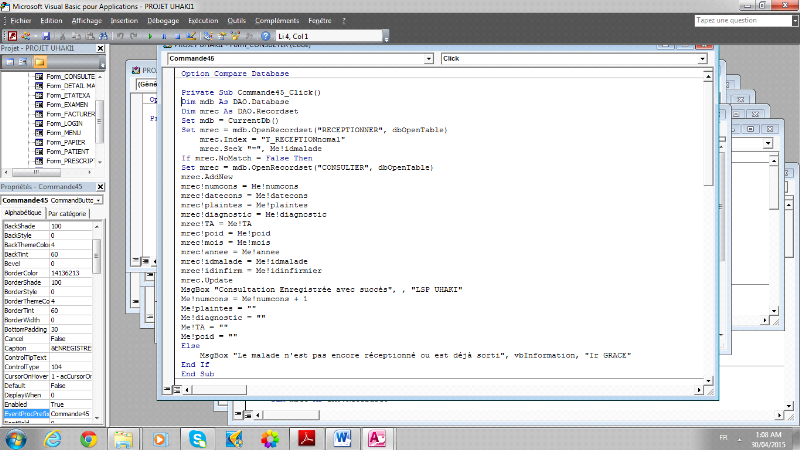Expand the Click procedure dropdown
Image resolution: width=800 pixels, height=450 pixels.
(x=702, y=59)
